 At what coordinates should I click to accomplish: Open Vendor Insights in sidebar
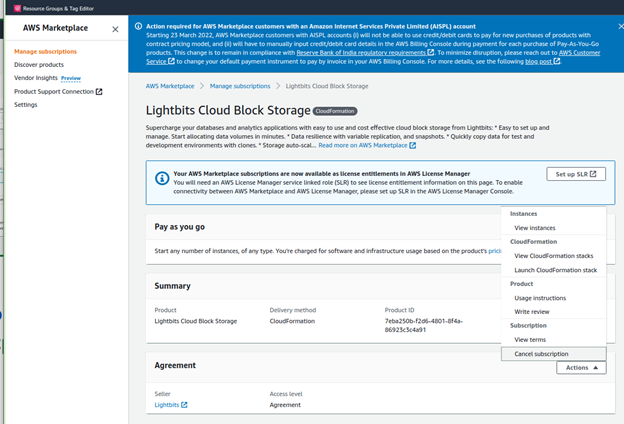click(36, 78)
